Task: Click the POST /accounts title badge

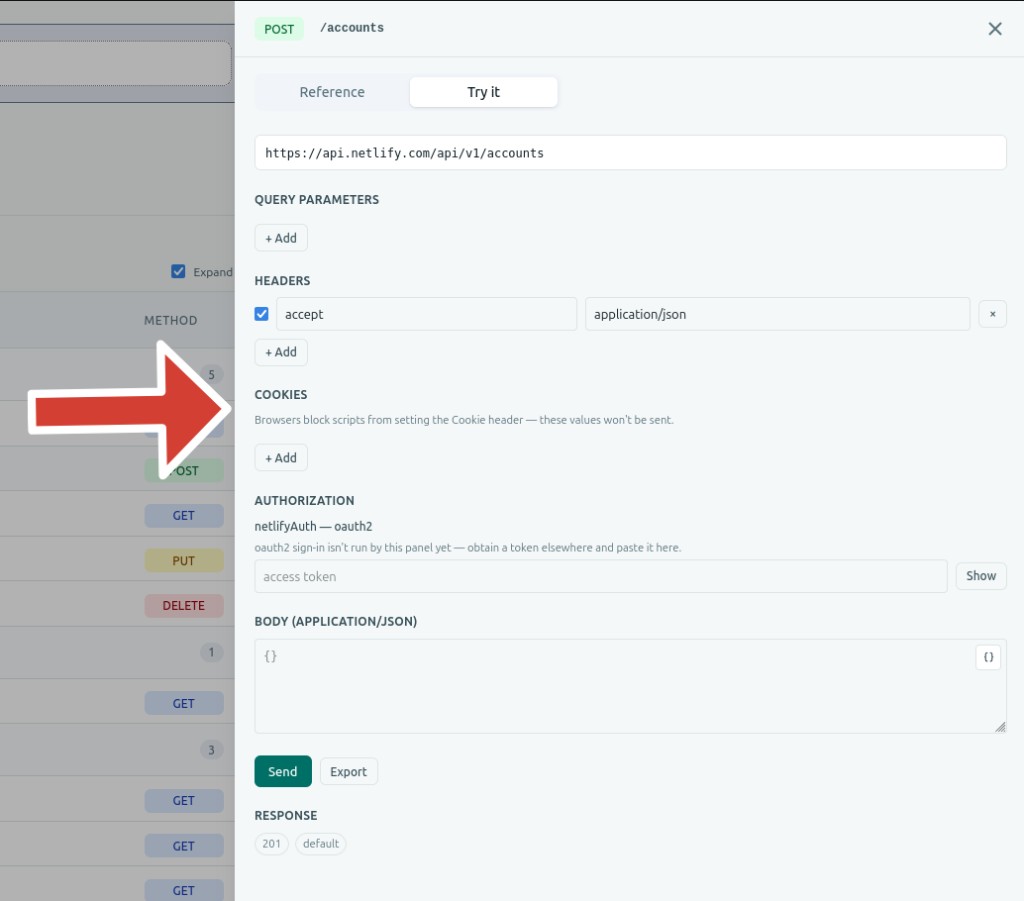Action: tap(279, 29)
